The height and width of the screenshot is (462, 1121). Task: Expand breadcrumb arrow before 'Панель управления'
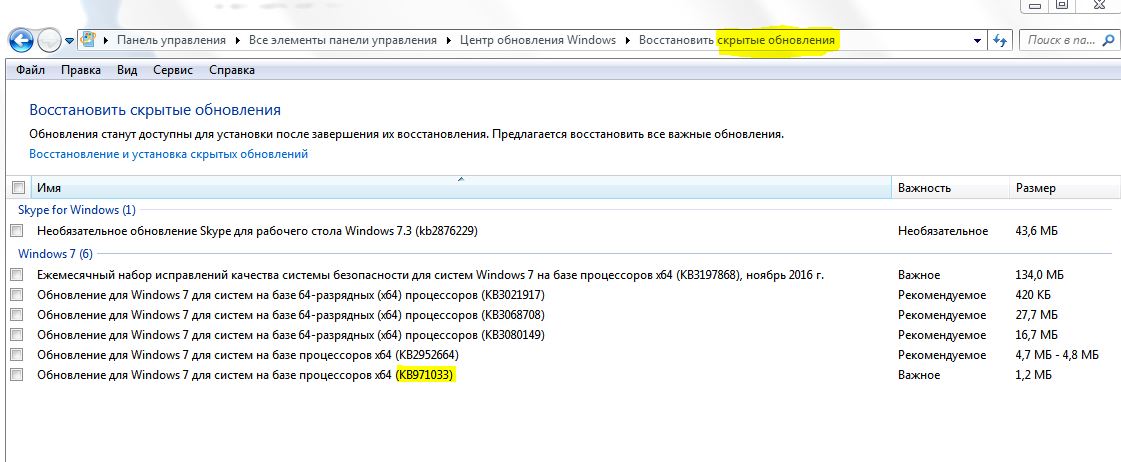coord(107,41)
